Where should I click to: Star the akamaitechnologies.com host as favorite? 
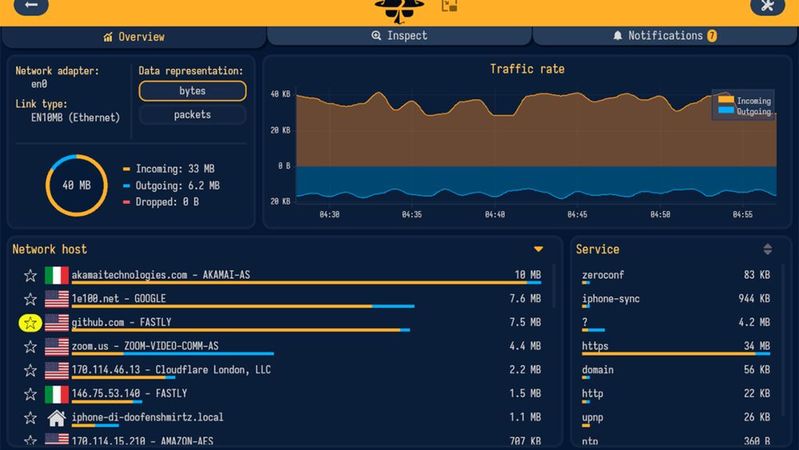point(31,275)
